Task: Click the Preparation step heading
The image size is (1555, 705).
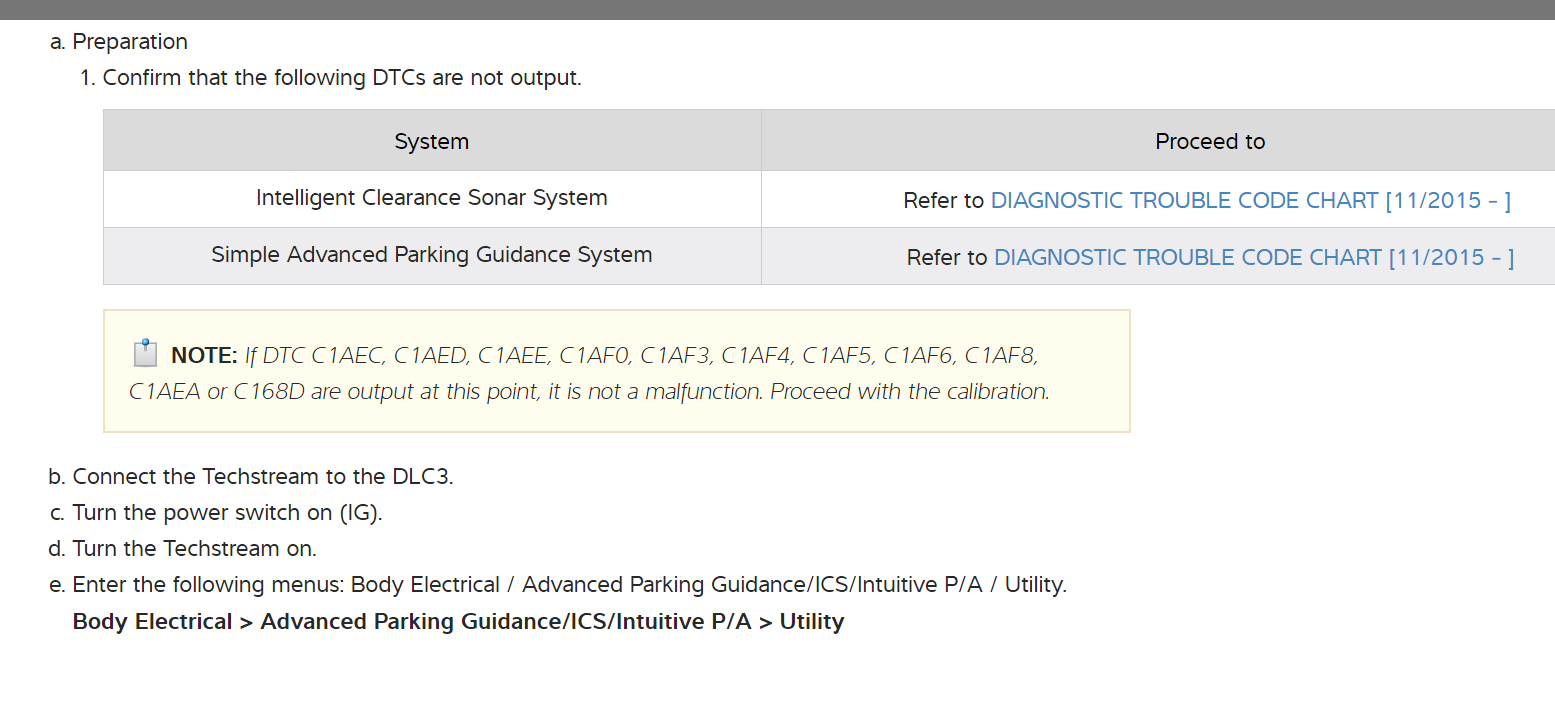Action: 130,42
